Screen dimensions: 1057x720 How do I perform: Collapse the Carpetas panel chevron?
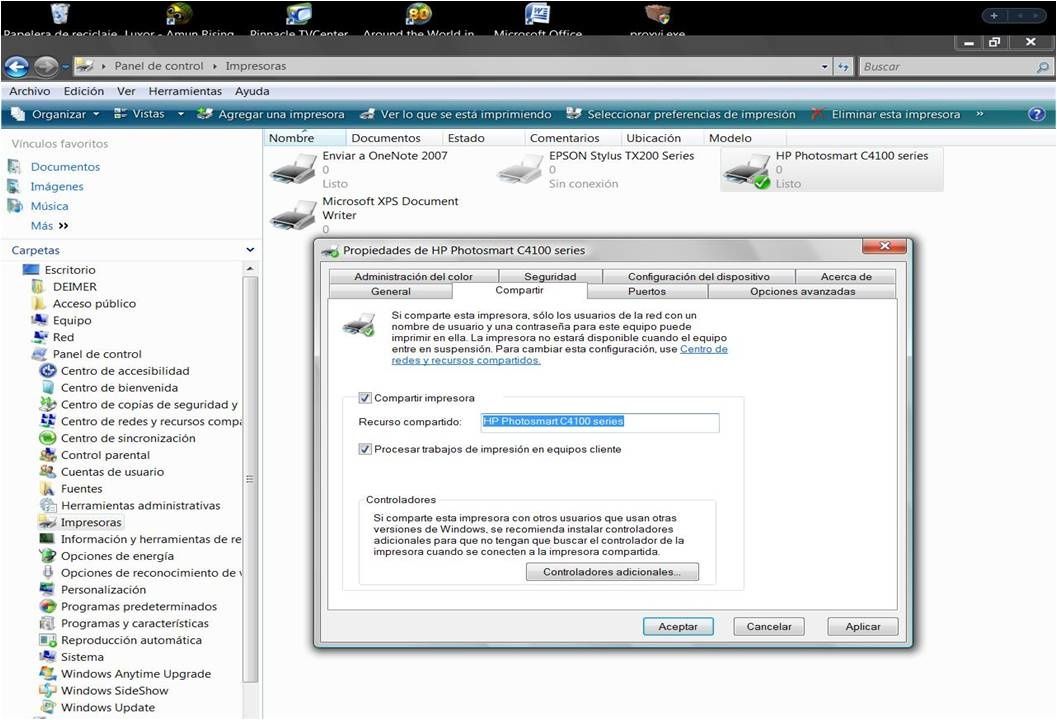[x=250, y=250]
